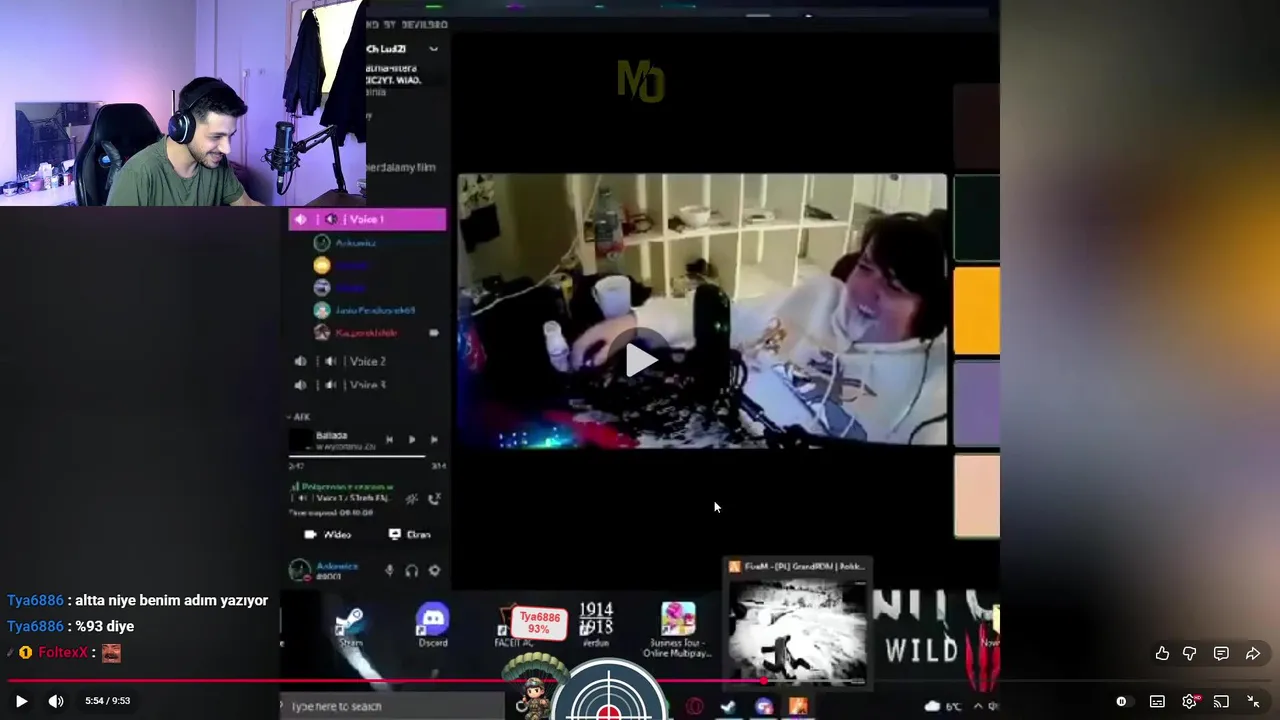Click the chat message '%93 diye'
This screenshot has height=720, width=1280.
[x=105, y=626]
